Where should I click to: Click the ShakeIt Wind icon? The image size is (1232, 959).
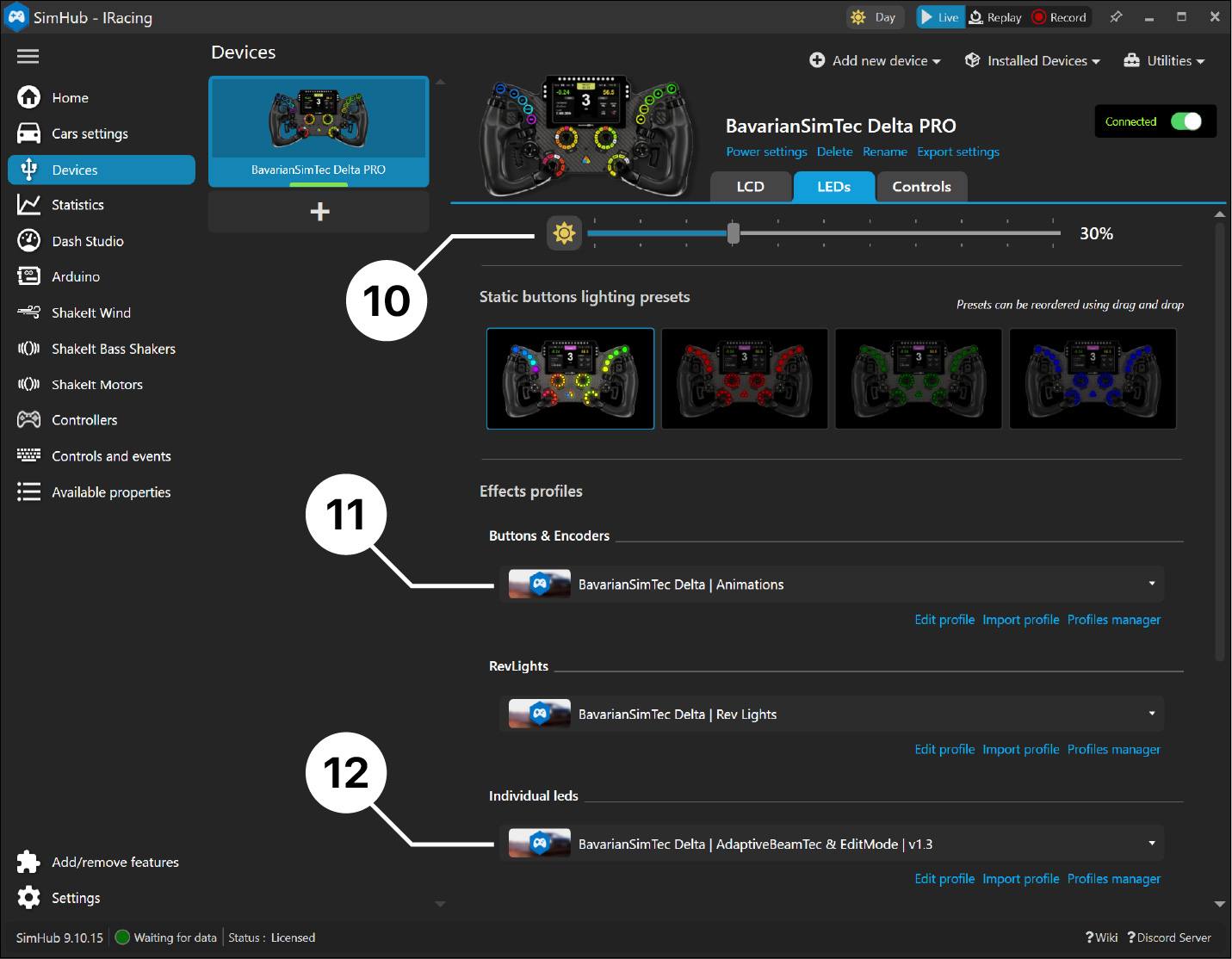pyautogui.click(x=28, y=312)
